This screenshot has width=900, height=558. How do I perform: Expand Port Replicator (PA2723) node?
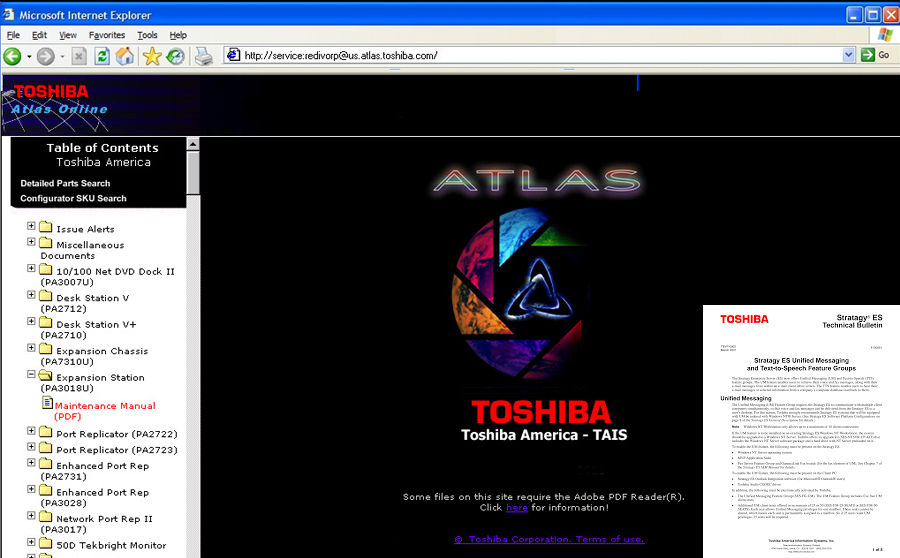[31, 447]
